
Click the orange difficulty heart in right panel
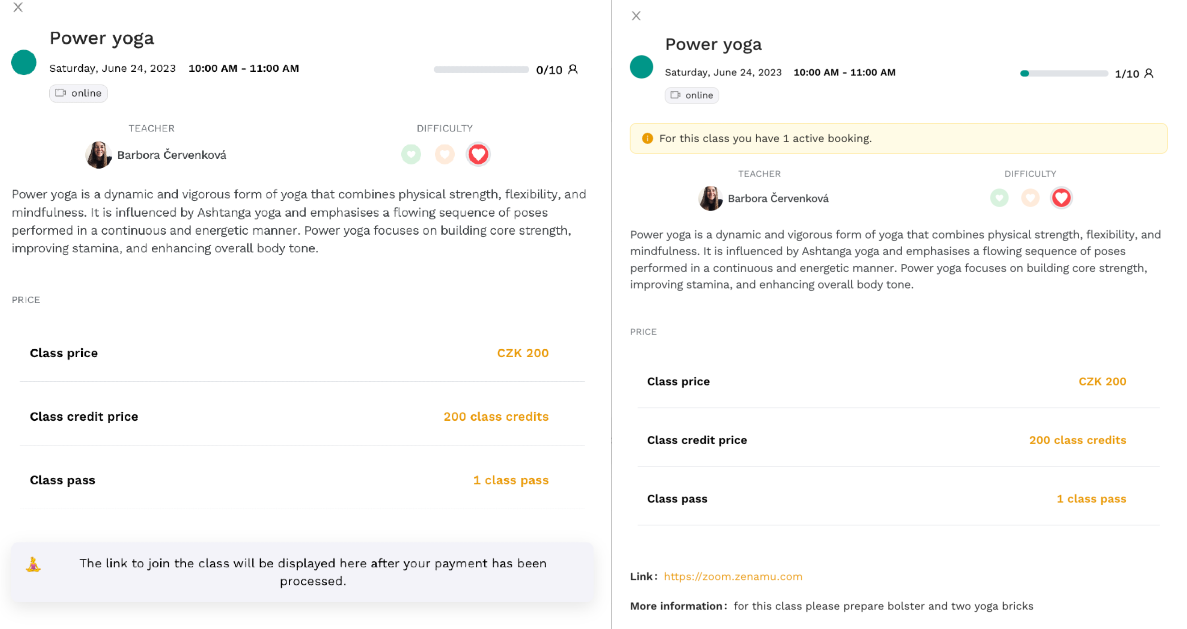pyautogui.click(x=1030, y=198)
